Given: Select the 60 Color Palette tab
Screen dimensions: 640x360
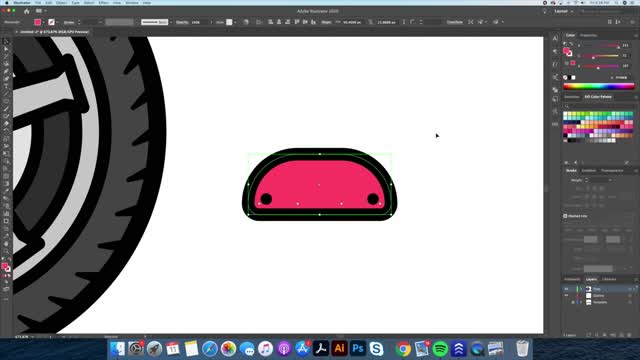Looking at the screenshot, I should click(598, 97).
